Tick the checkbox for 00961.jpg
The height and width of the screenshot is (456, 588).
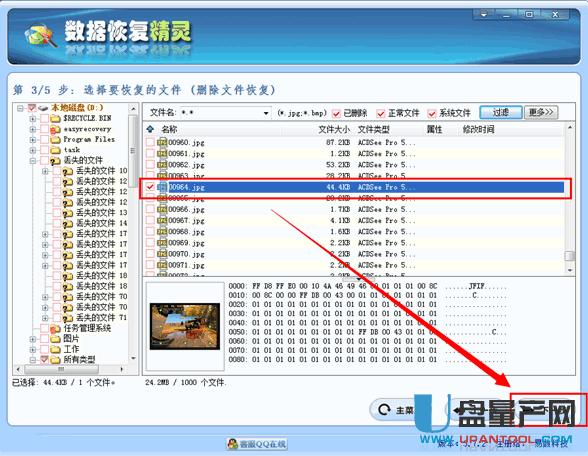[x=150, y=153]
